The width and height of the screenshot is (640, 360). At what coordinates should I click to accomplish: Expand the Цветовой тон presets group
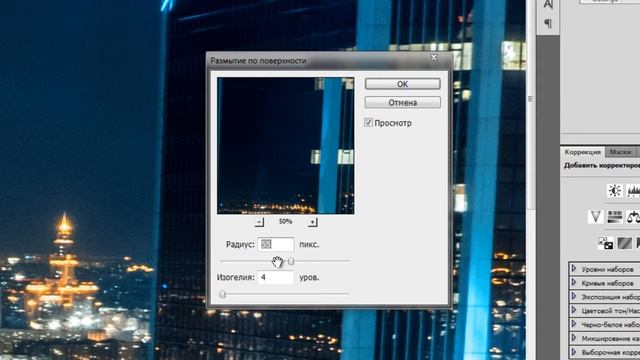[x=574, y=310]
